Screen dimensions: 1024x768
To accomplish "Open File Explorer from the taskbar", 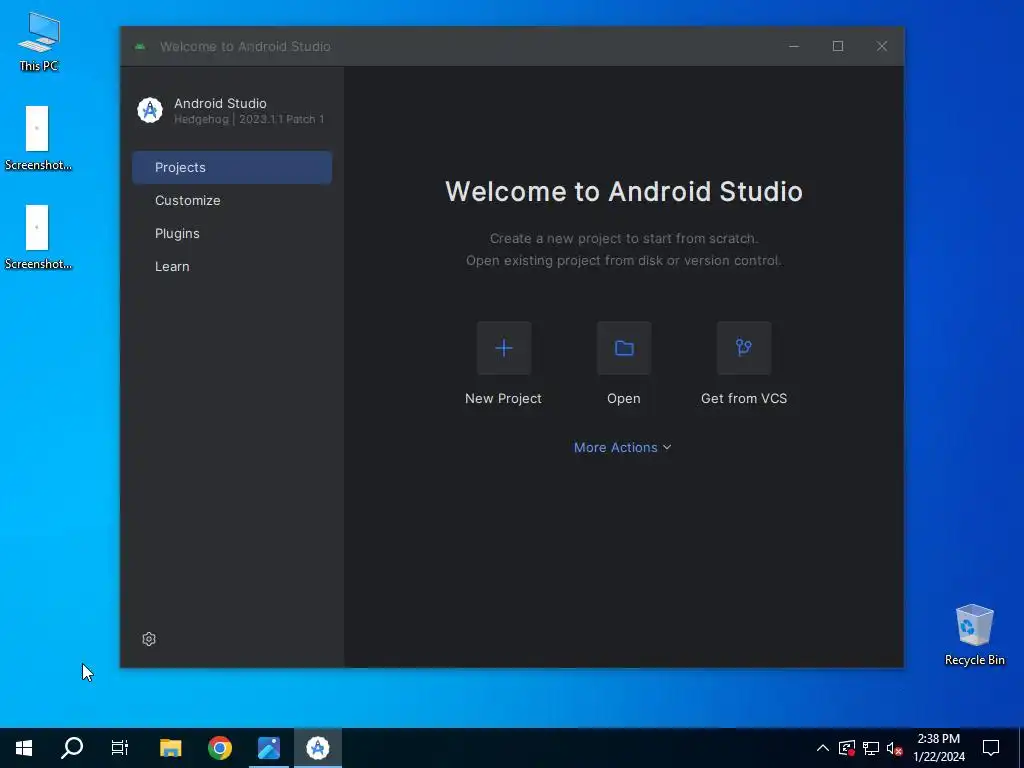I will tap(170, 748).
